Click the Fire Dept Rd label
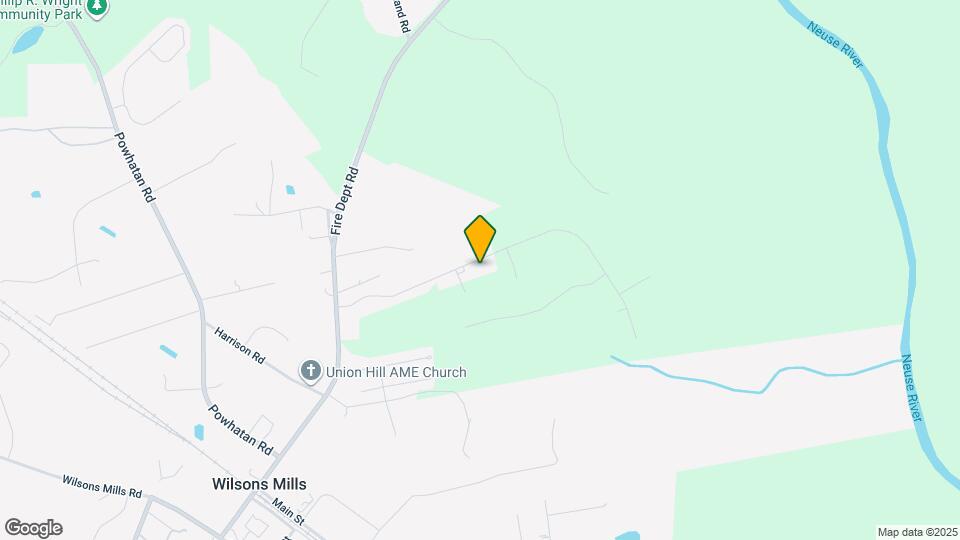This screenshot has width=960, height=540. point(345,201)
